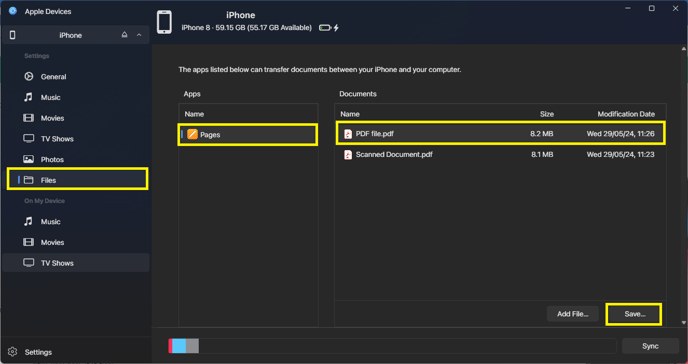This screenshot has width=688, height=364.
Task: Click the Add File... button
Action: (x=572, y=314)
